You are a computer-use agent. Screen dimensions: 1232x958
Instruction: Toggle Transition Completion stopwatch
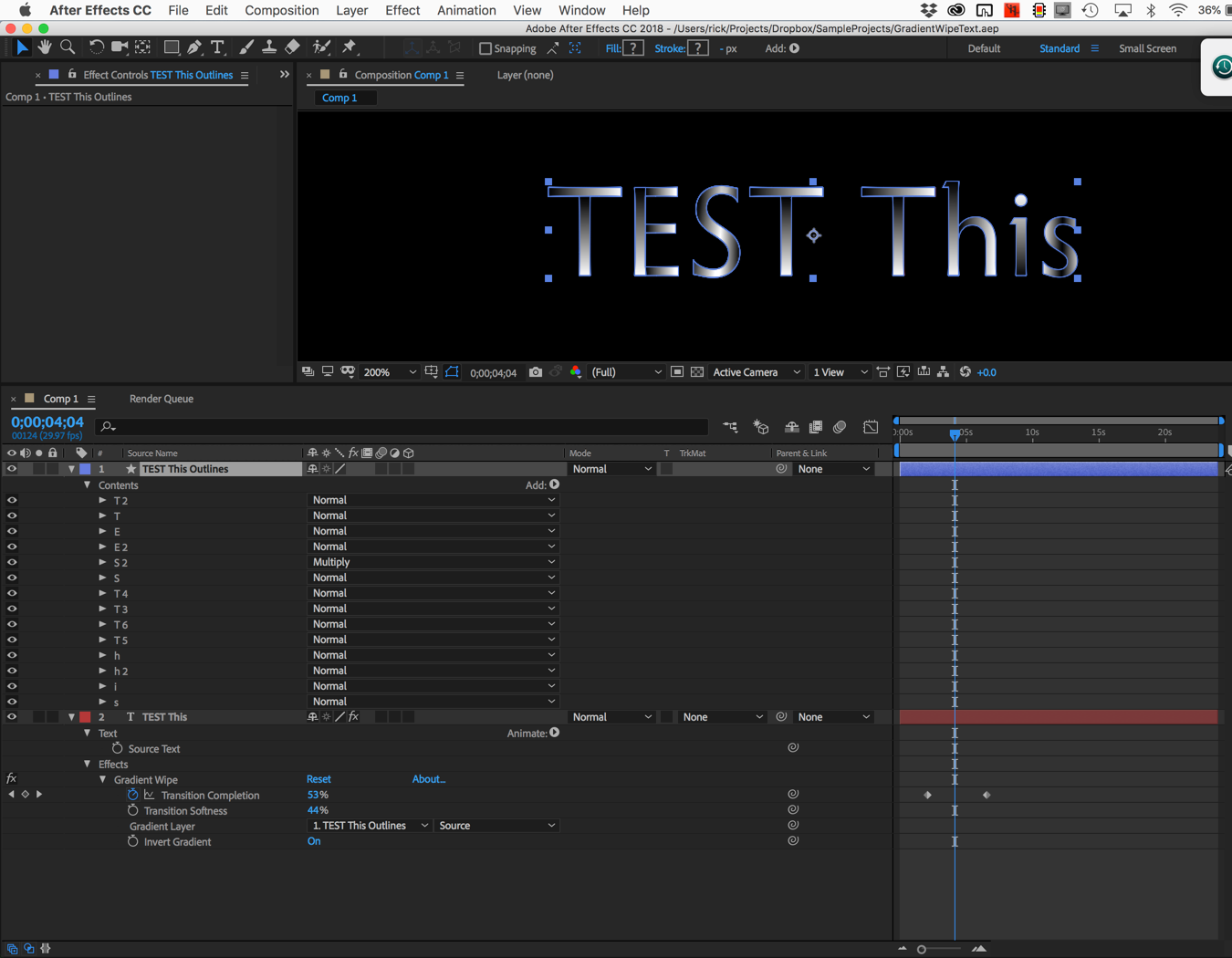point(133,795)
